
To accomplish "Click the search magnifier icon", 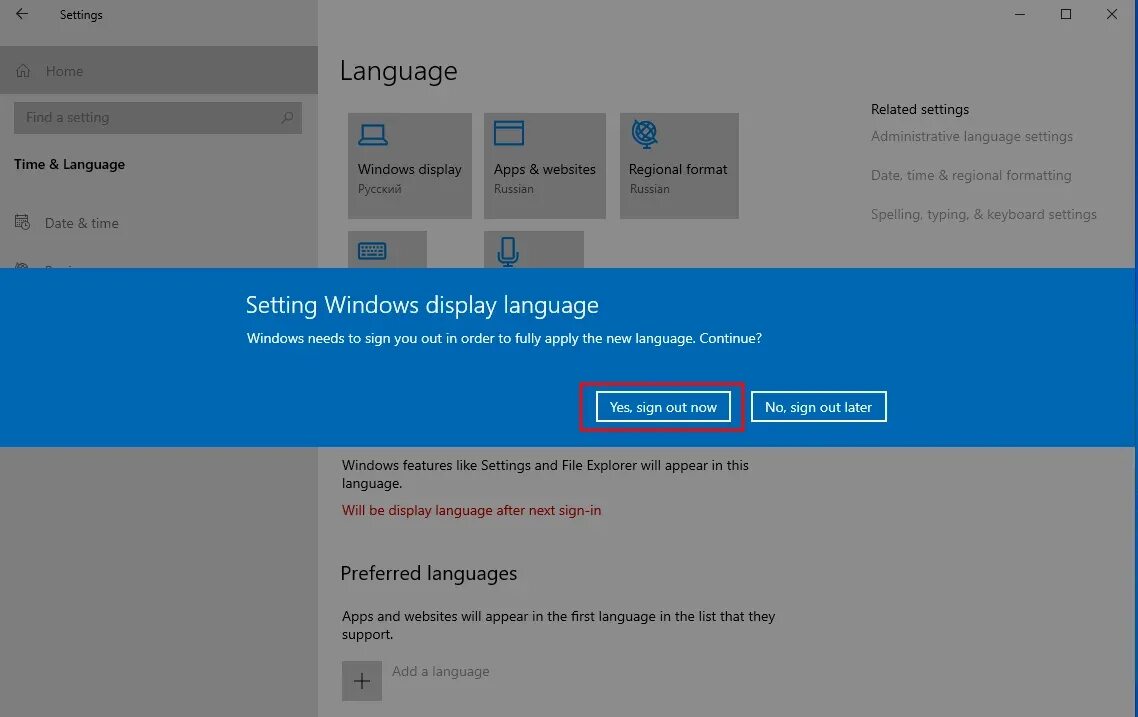I will pyautogui.click(x=287, y=118).
